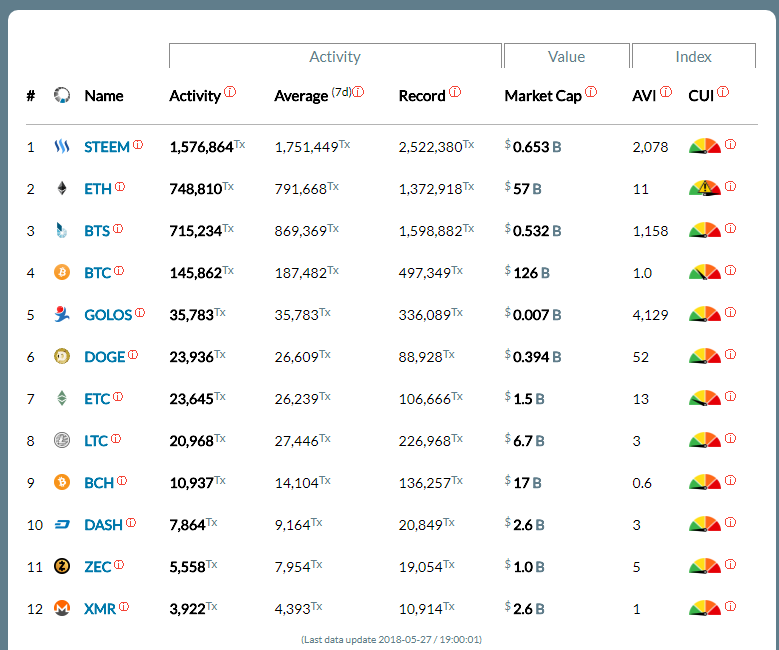This screenshot has height=650, width=779.
Task: Open the BTC coin link
Action: [x=98, y=273]
